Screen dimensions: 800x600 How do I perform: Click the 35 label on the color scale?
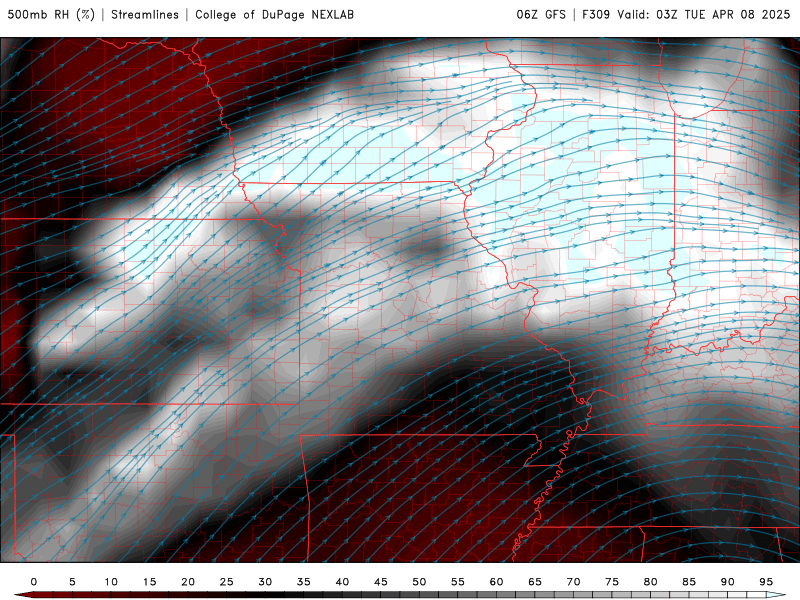pyautogui.click(x=304, y=582)
